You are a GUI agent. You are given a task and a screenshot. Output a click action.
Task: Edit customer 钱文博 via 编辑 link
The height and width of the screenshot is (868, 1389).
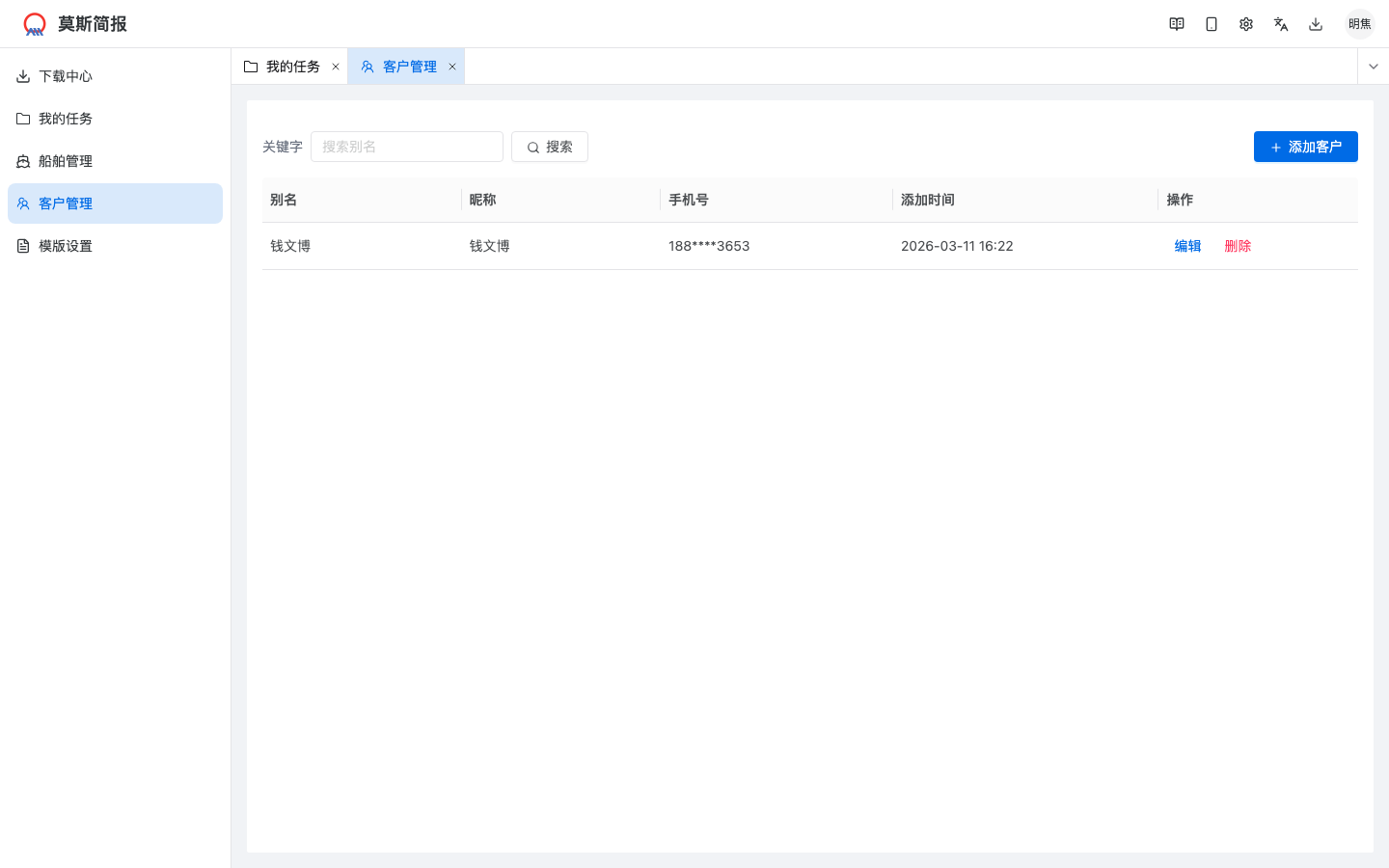tap(1187, 246)
